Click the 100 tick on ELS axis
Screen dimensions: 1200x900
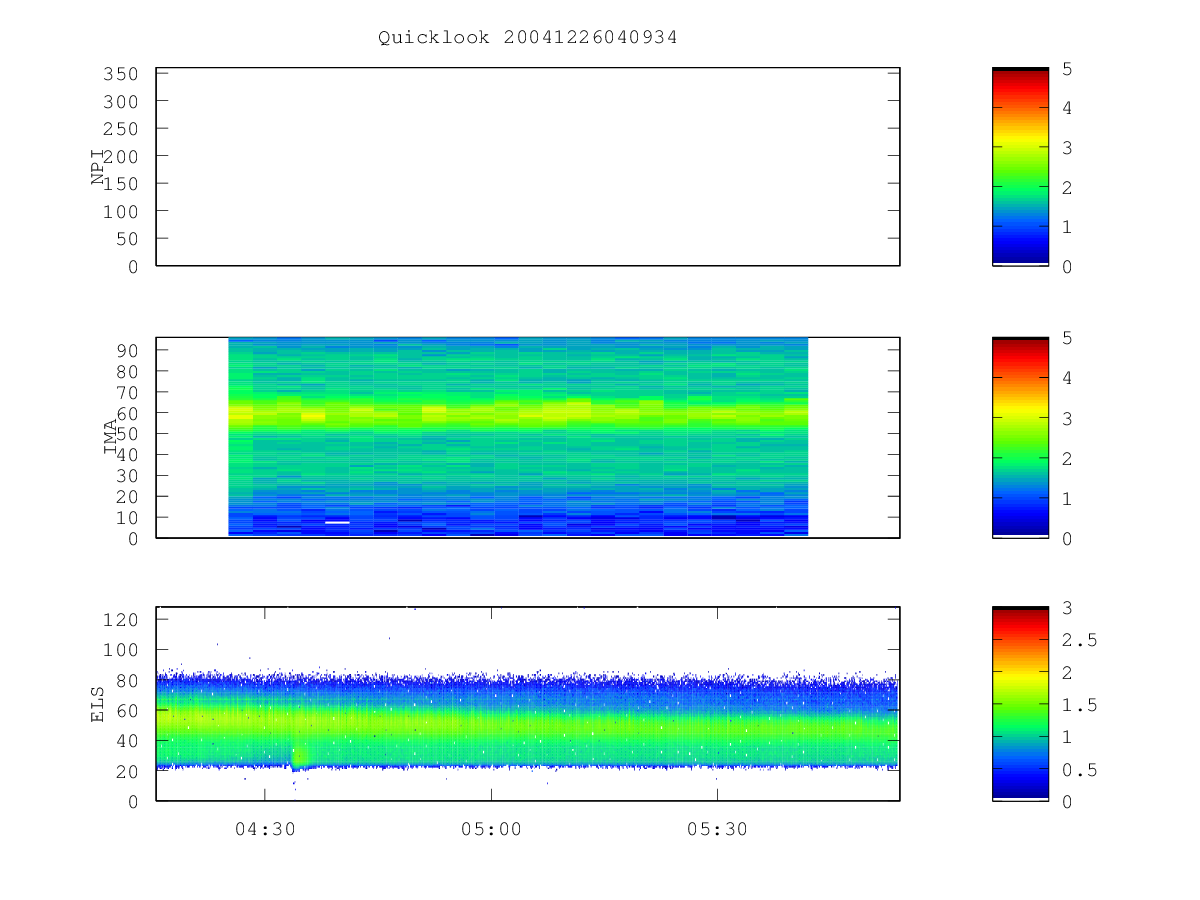pyautogui.click(x=121, y=650)
